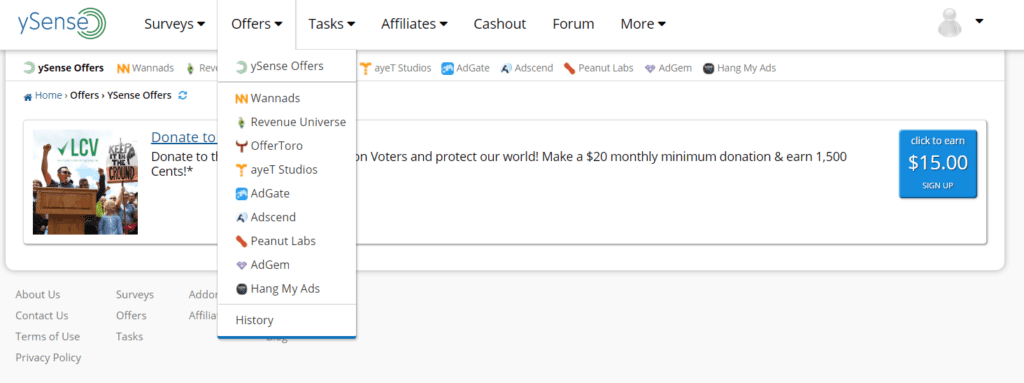This screenshot has width=1024, height=383.
Task: Select History in the Offers dropdown
Action: 255,320
